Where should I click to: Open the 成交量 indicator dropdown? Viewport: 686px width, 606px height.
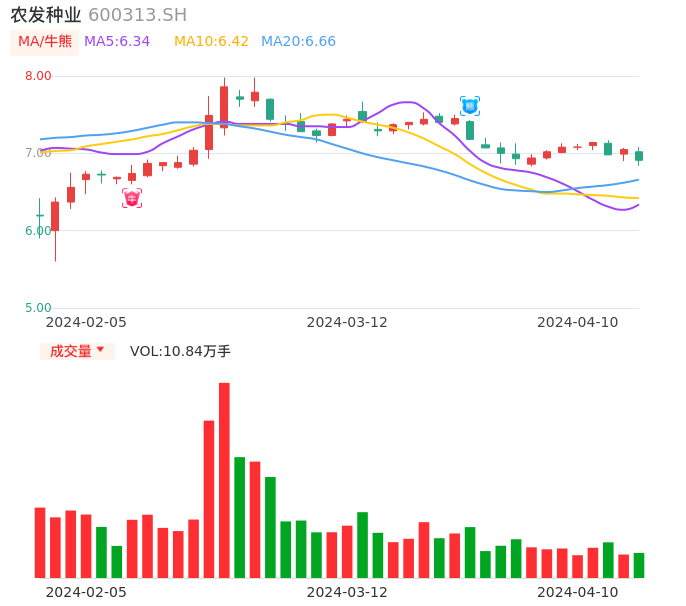[x=77, y=351]
